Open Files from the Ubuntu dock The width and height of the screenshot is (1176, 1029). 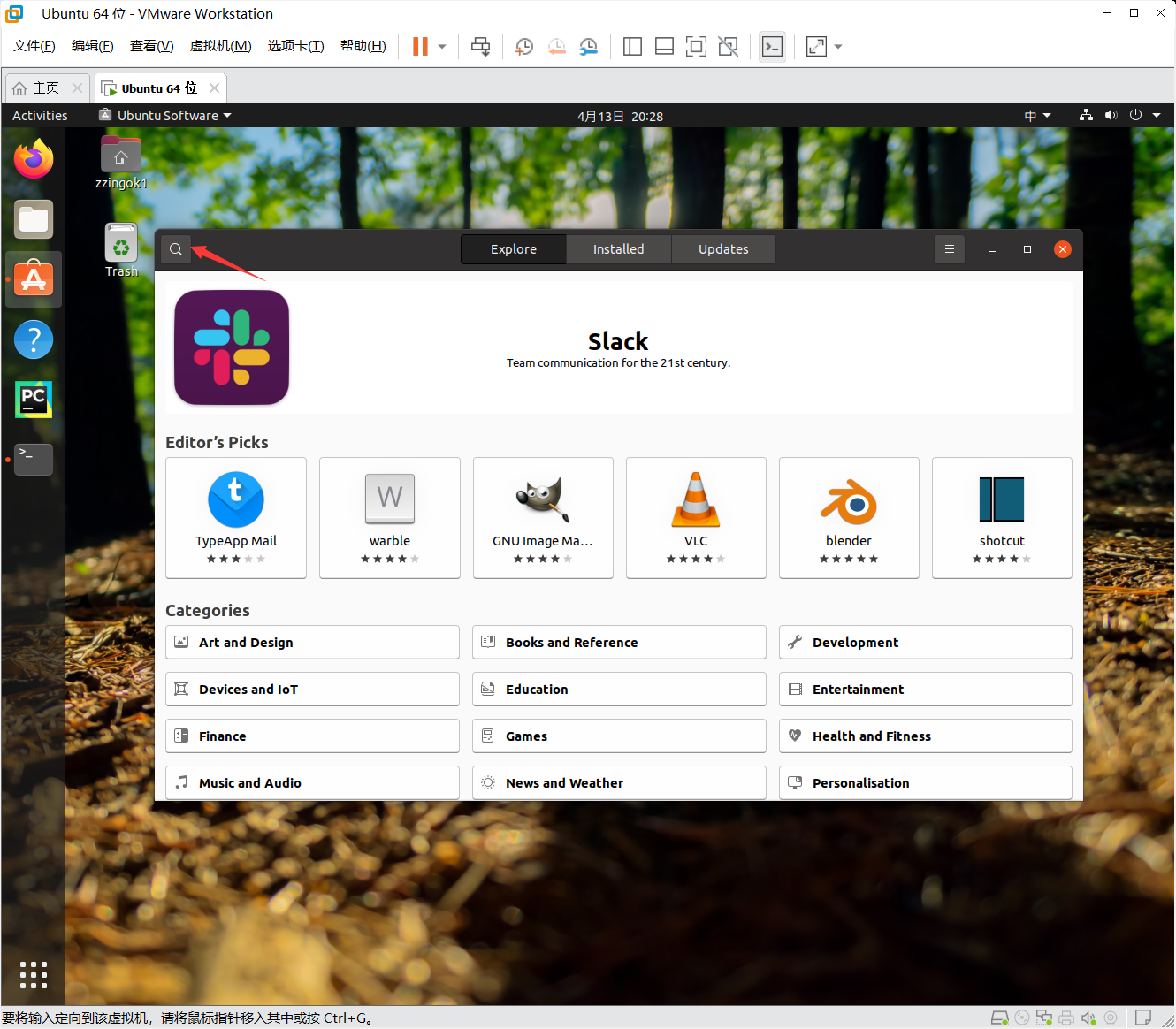click(34, 219)
